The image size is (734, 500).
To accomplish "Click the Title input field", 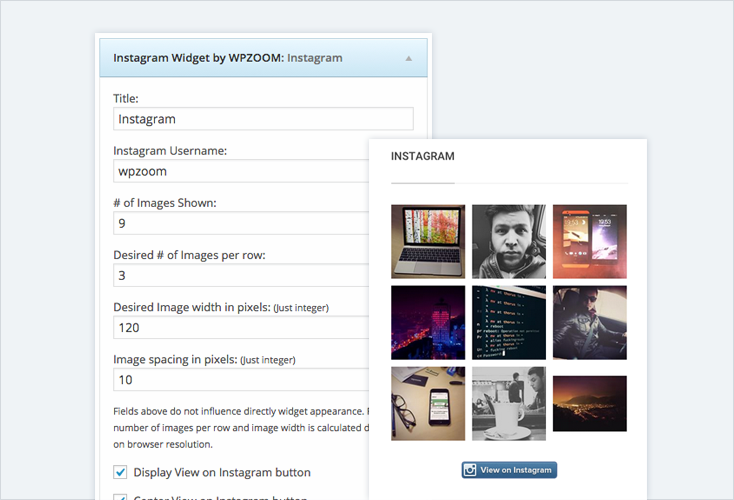I will pyautogui.click(x=263, y=119).
